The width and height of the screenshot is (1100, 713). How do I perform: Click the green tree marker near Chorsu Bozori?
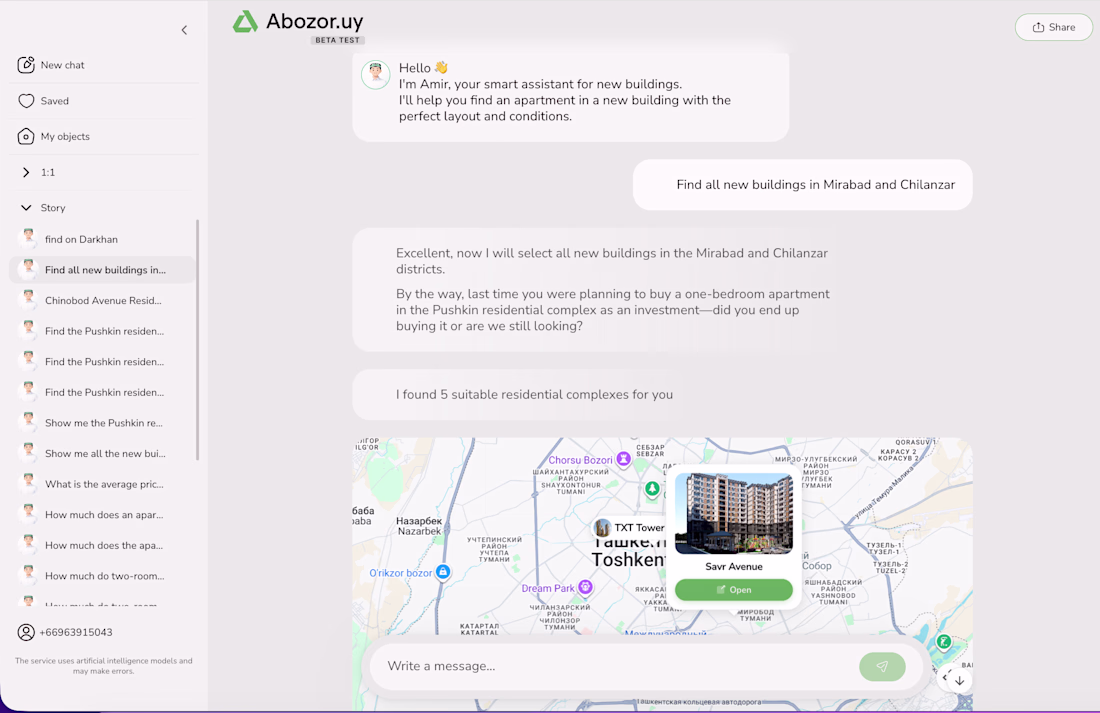652,488
